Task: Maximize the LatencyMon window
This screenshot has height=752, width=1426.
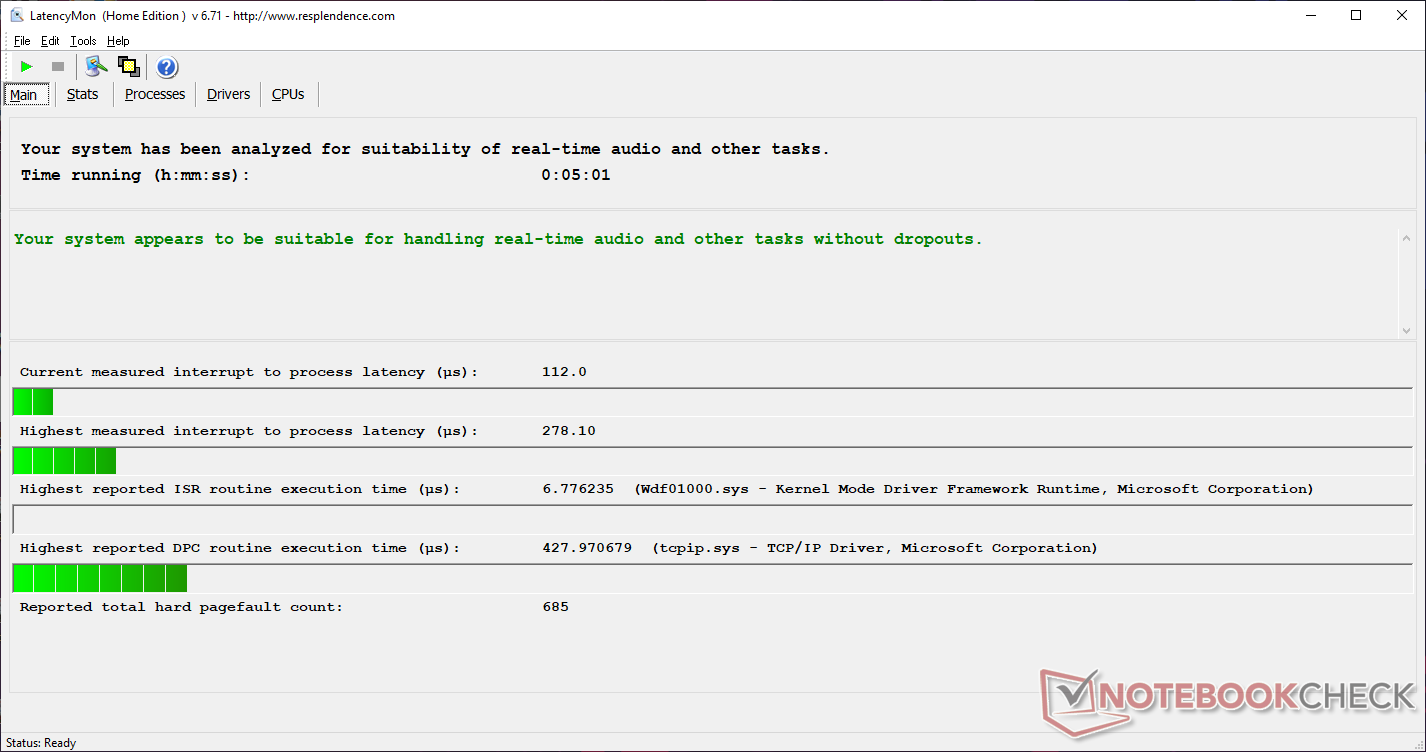Action: (x=1356, y=15)
